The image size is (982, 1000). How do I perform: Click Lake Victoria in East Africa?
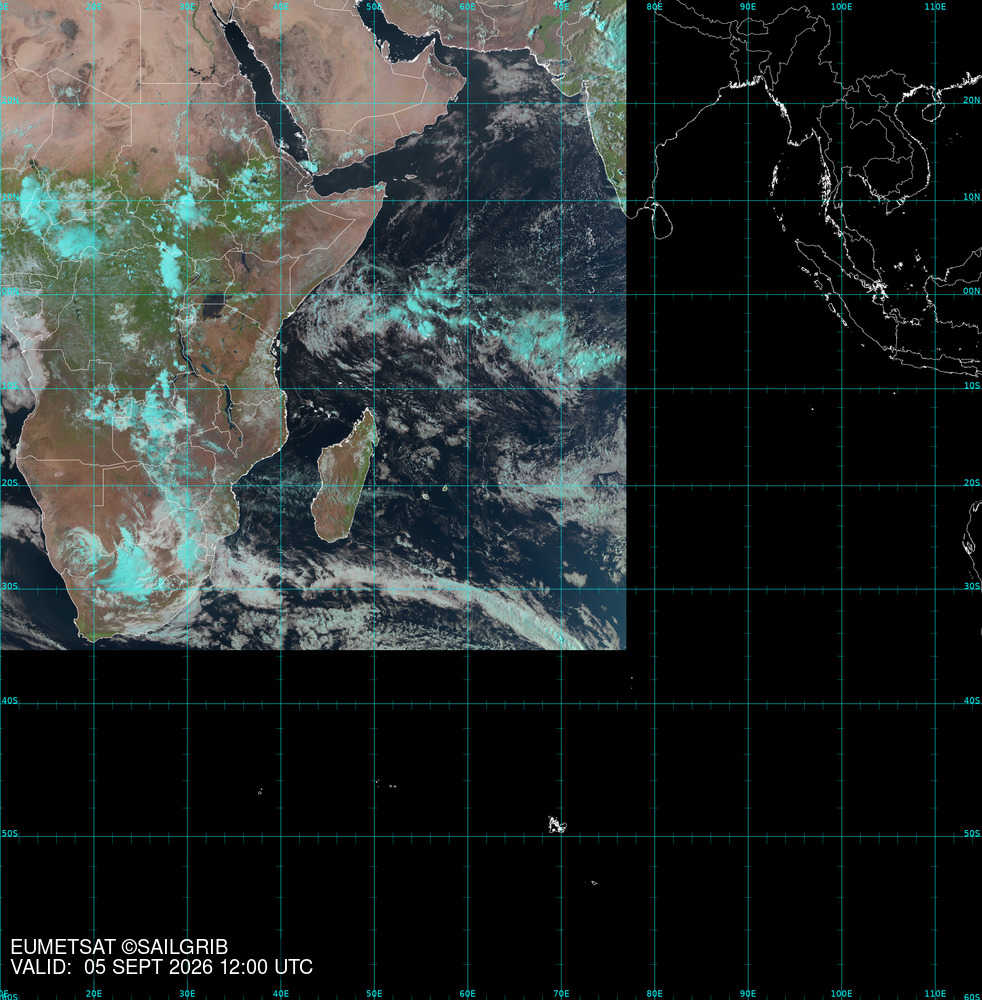216,306
